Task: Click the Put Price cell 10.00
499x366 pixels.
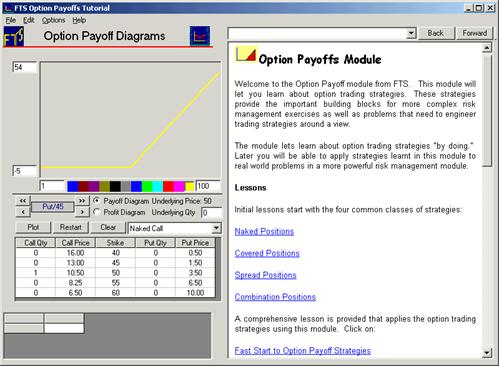Action: 195,293
